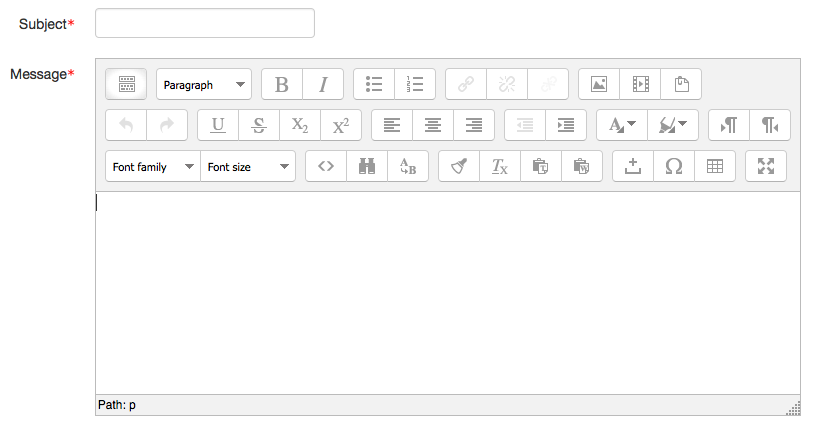This screenshot has width=816, height=427.
Task: Clean up messy code with broom
Action: (x=459, y=166)
